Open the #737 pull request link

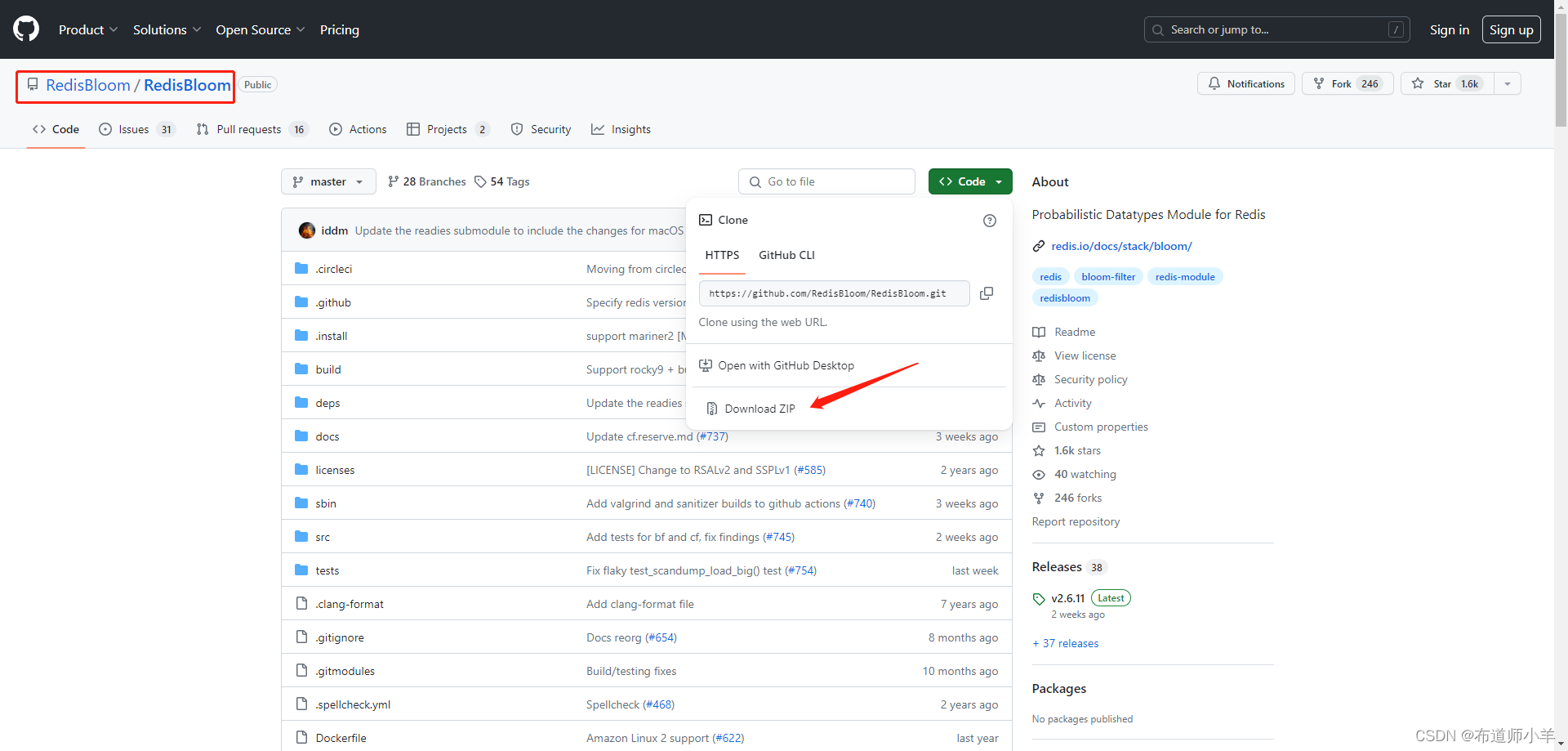pos(712,436)
